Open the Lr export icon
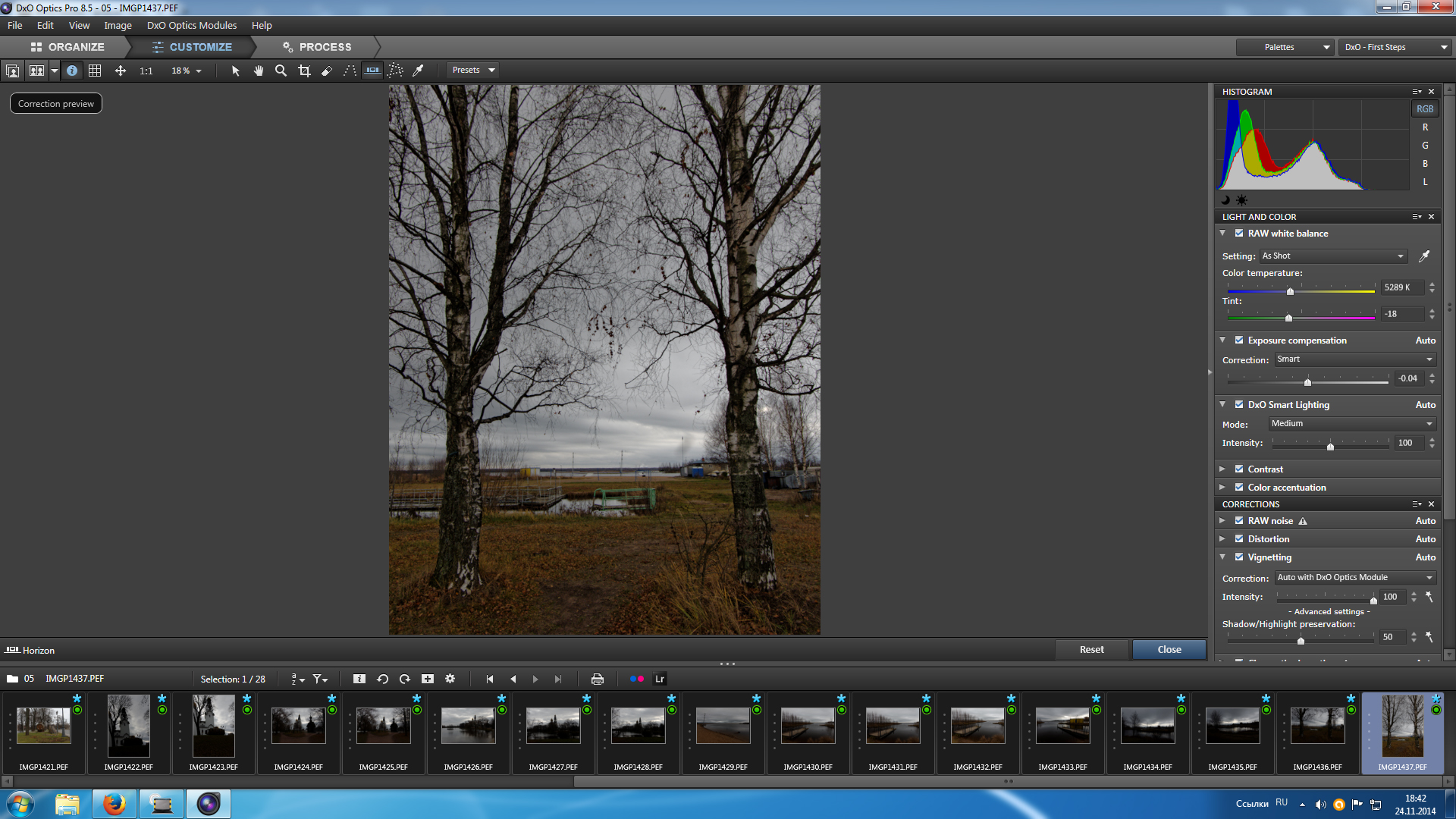 pyautogui.click(x=660, y=679)
